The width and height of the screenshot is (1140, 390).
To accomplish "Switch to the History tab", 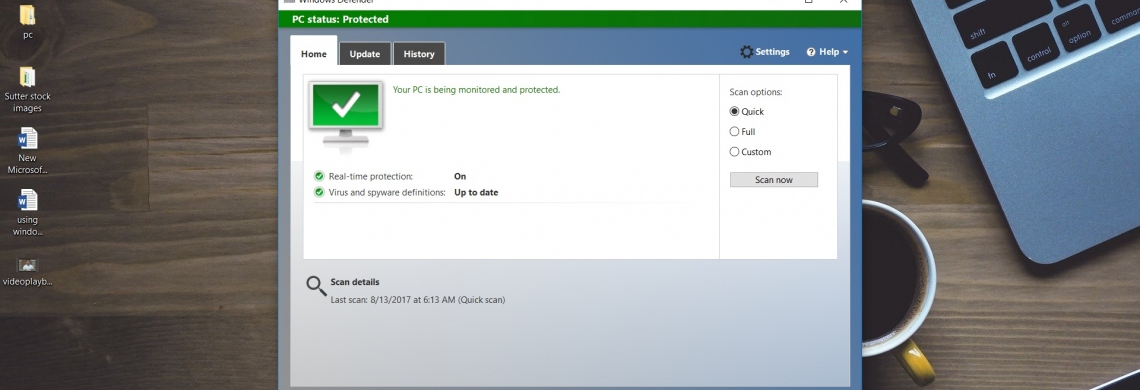I will coord(419,54).
